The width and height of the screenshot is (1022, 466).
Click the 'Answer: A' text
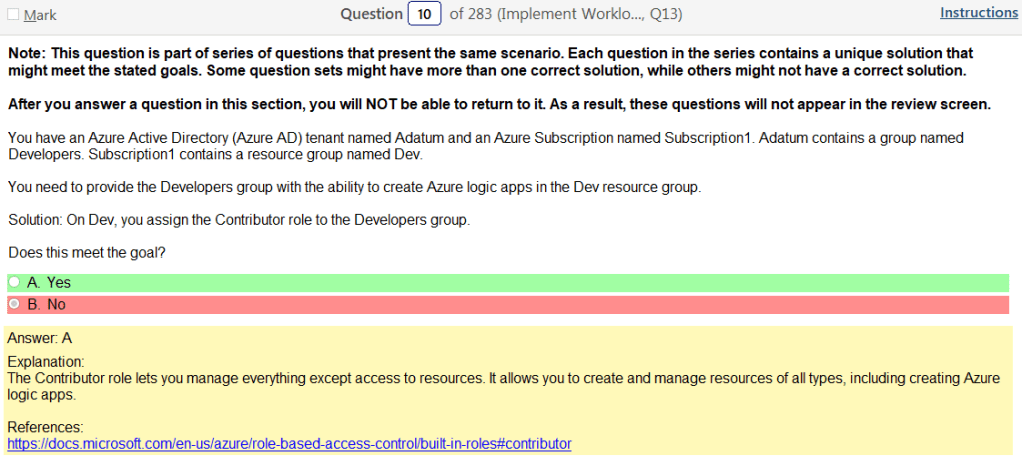click(x=39, y=338)
